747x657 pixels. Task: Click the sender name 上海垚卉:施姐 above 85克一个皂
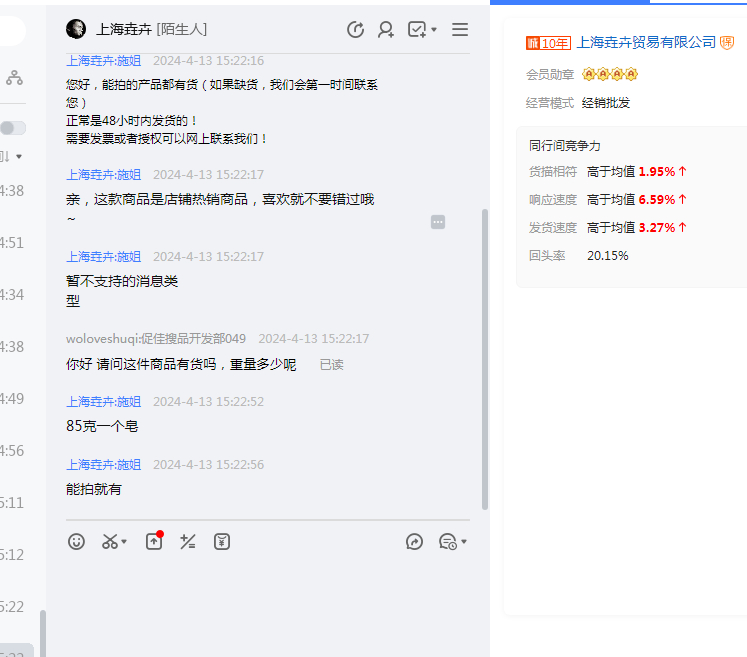point(104,401)
